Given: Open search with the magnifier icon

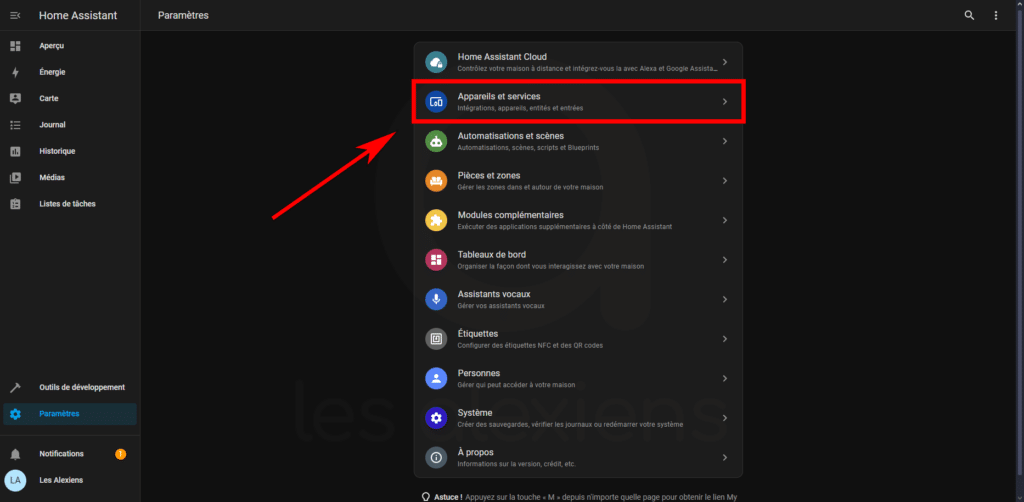Looking at the screenshot, I should click(x=969, y=16).
